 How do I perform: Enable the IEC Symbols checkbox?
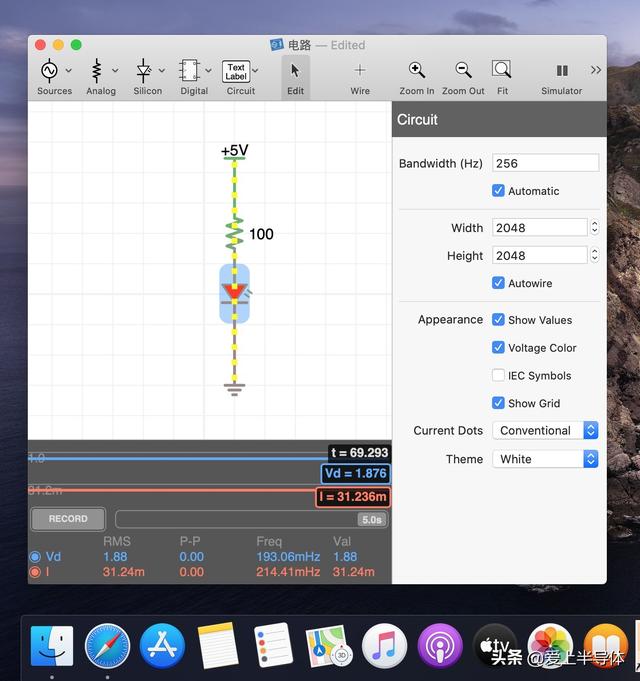(498, 375)
